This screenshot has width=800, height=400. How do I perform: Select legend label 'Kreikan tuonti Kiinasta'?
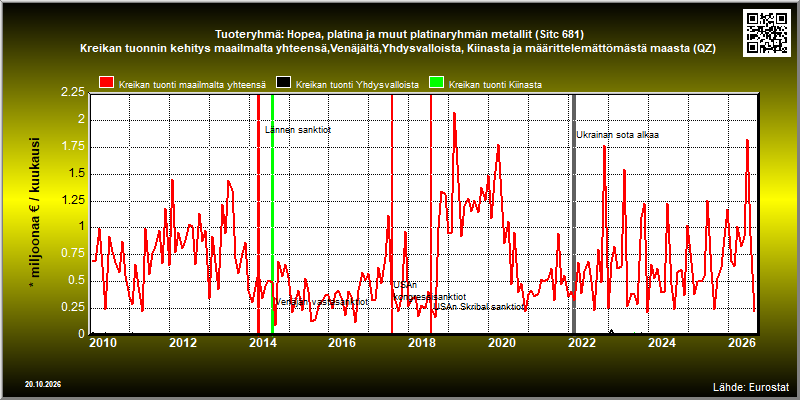point(495,85)
